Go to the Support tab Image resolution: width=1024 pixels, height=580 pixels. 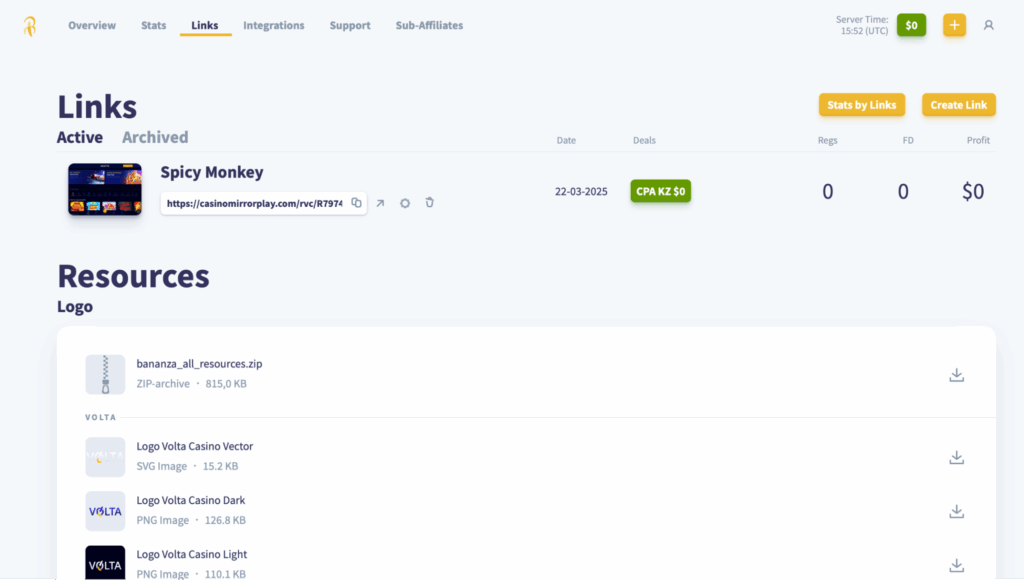coord(350,25)
